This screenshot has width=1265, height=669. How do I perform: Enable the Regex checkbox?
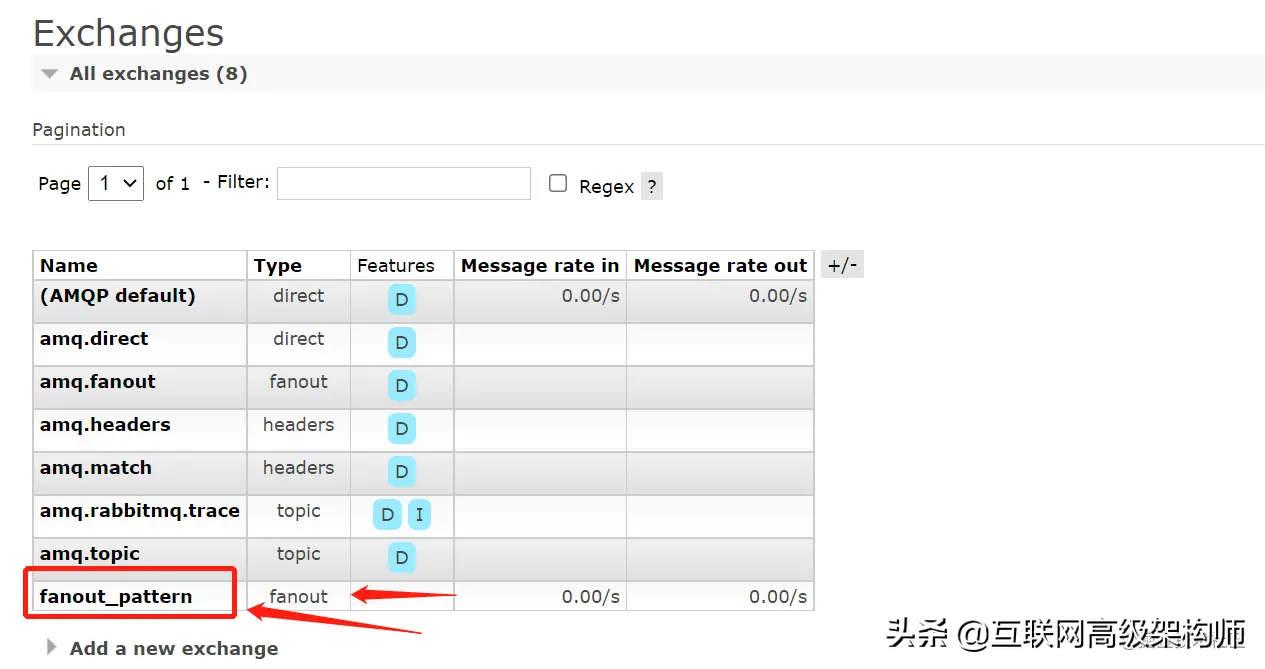[x=557, y=185]
